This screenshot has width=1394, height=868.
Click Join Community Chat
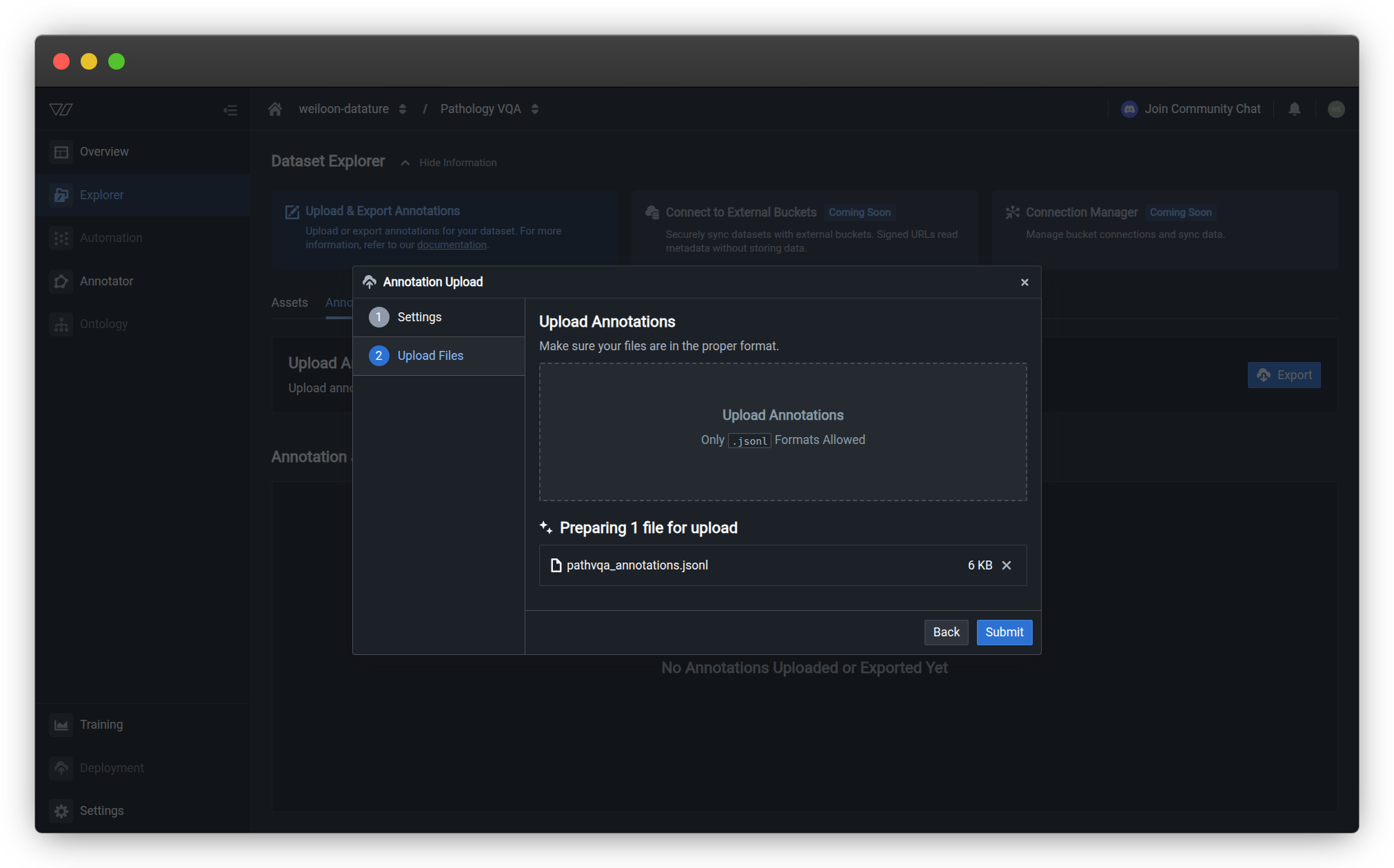point(1202,108)
